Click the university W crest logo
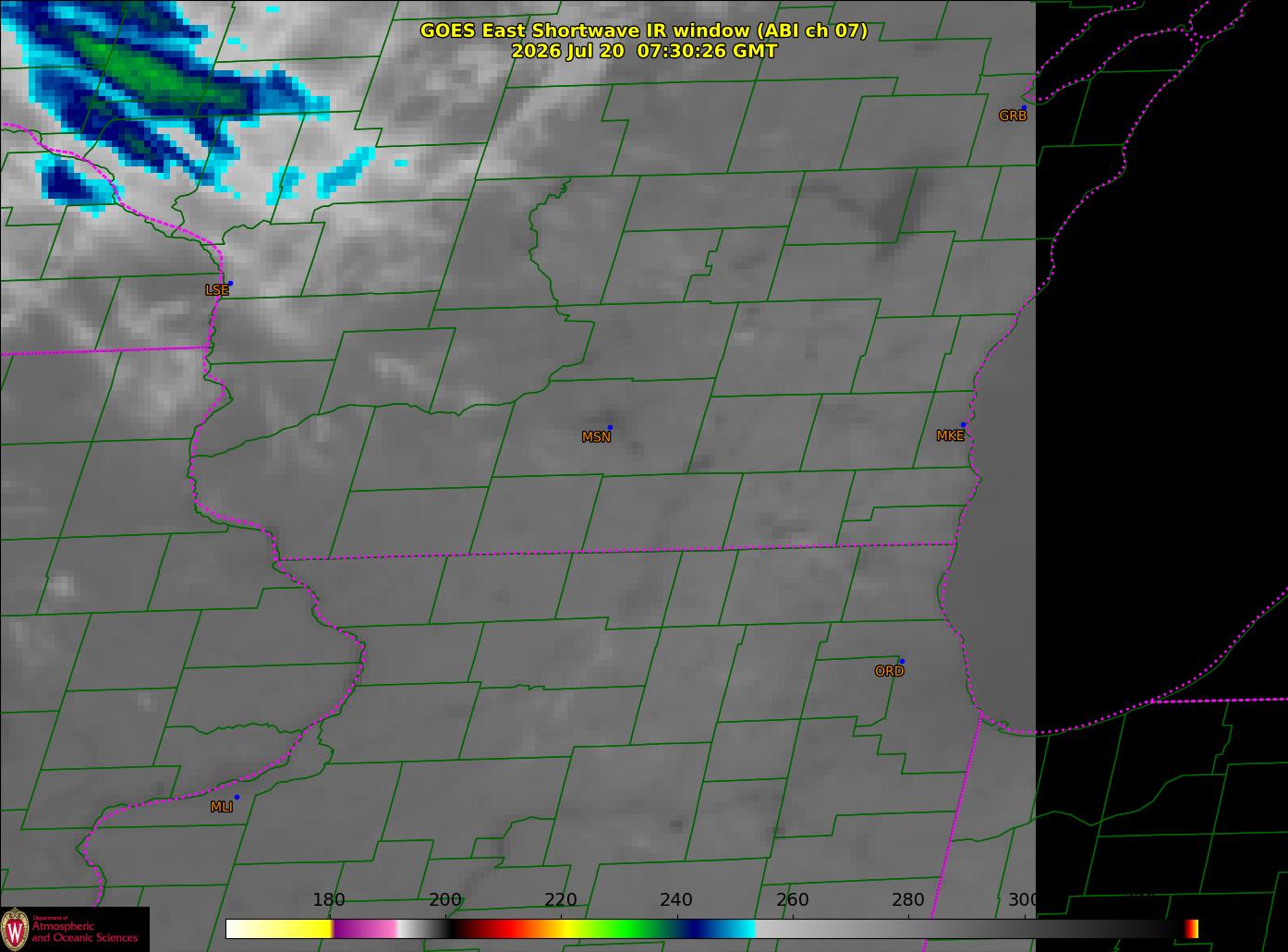 tap(15, 928)
